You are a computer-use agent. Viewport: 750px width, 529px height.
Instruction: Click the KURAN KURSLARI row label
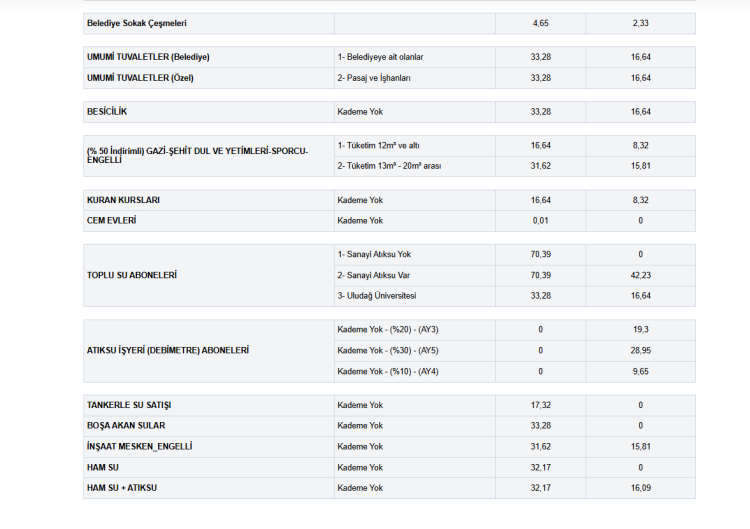pos(123,200)
